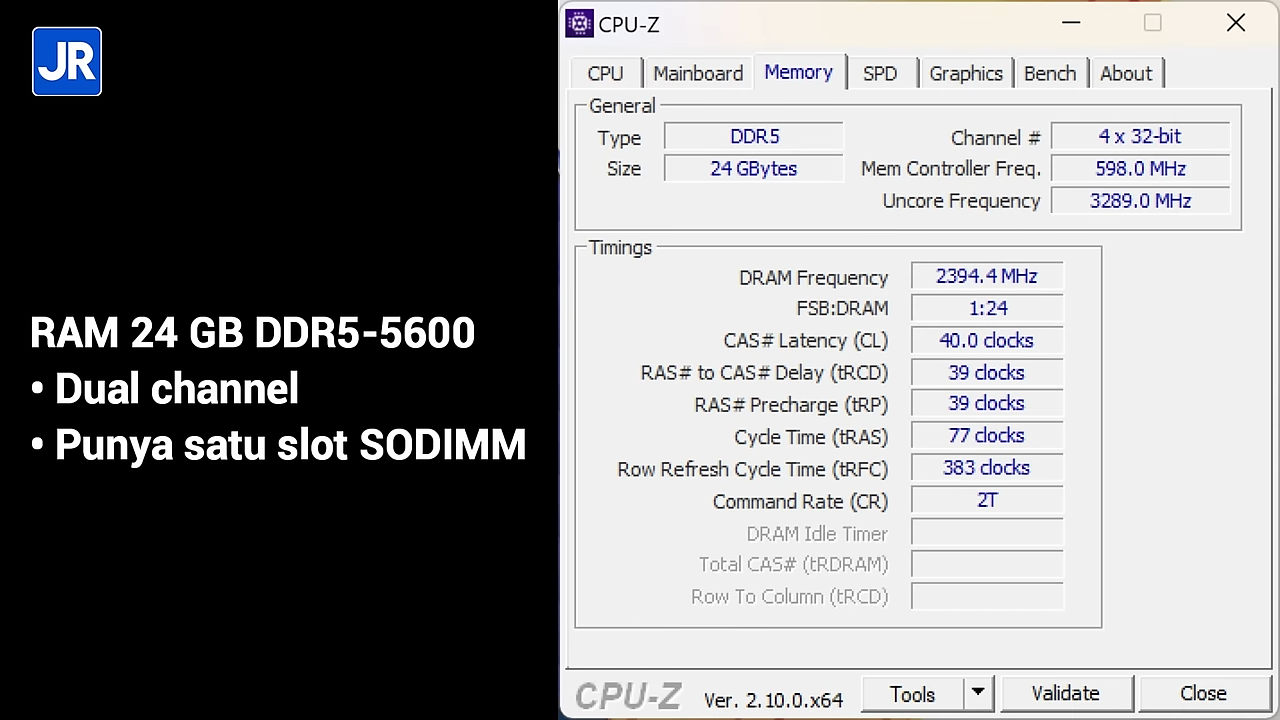Click the "RAS# to CAS# Delay (tRCD)" label

[x=764, y=373]
